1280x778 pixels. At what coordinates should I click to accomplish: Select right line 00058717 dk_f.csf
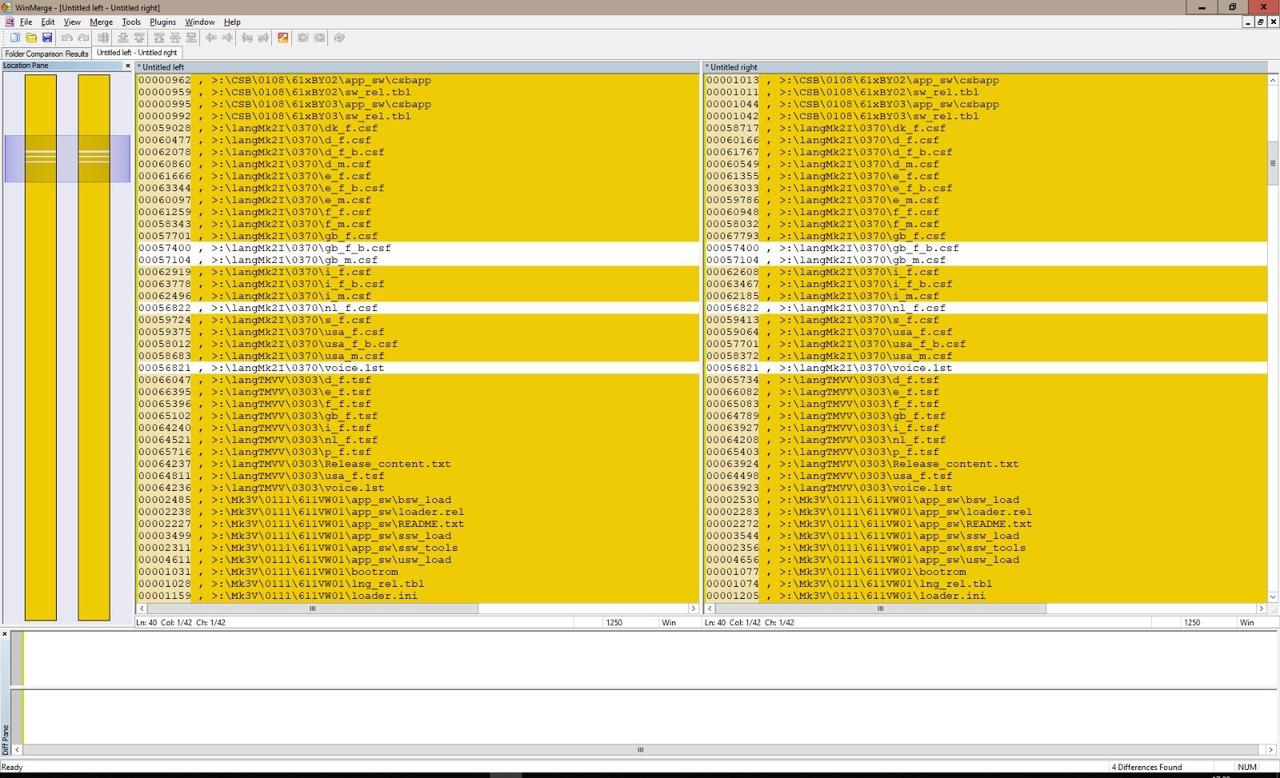pyautogui.click(x=985, y=128)
